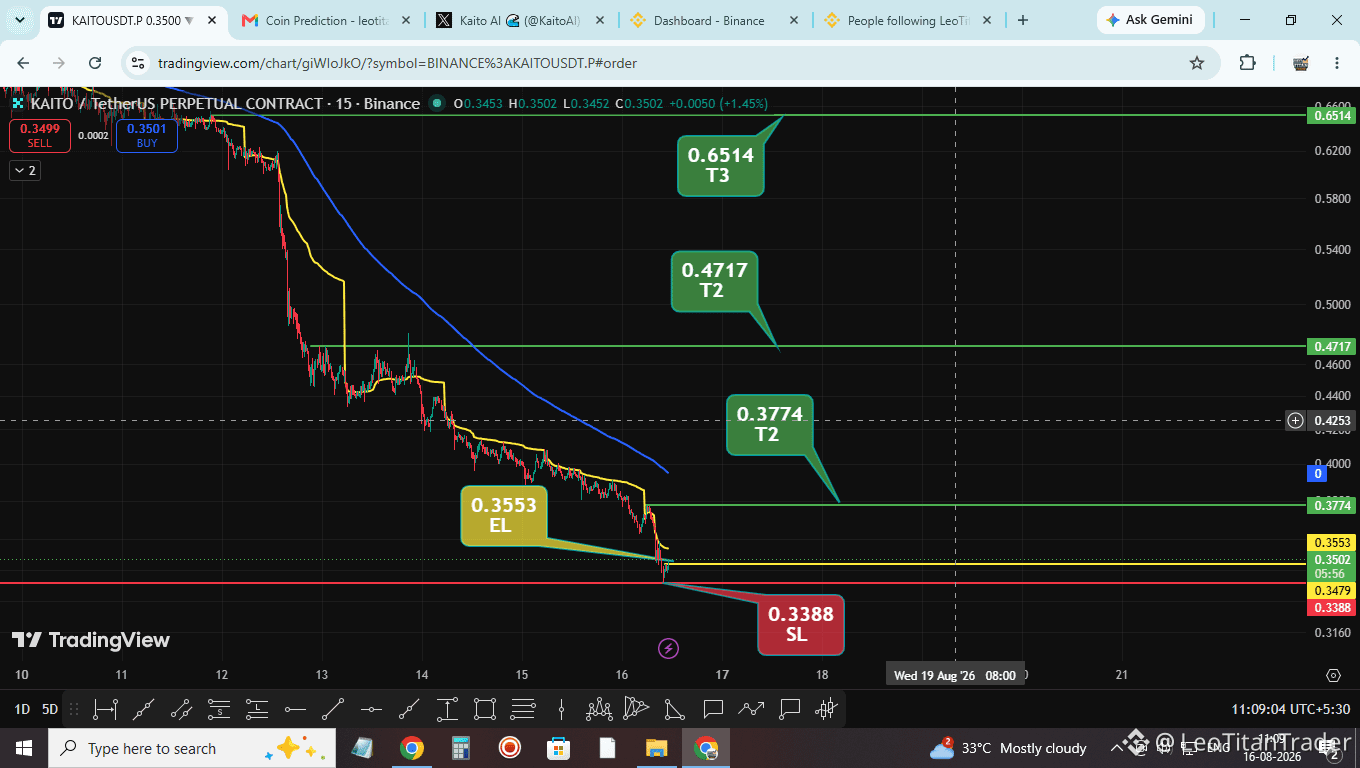
Task: Open Microsoft Store from the taskbar
Action: pyautogui.click(x=558, y=748)
